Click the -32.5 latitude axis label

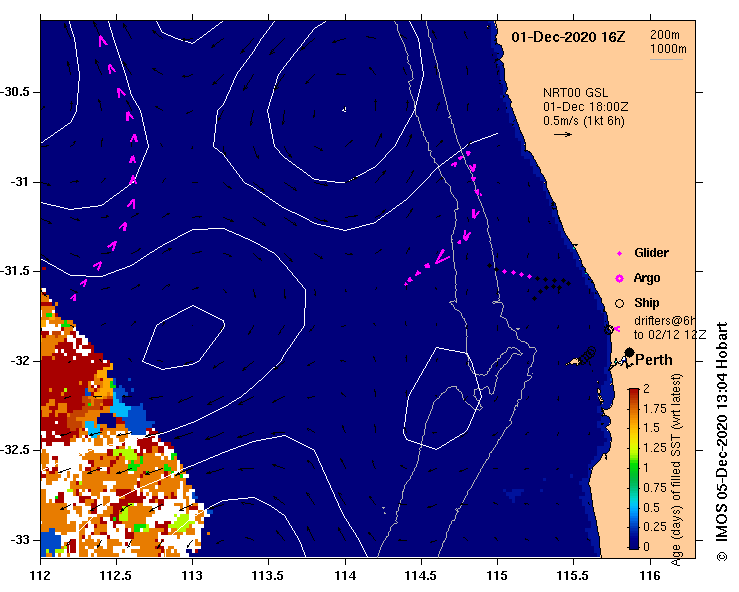16,450
